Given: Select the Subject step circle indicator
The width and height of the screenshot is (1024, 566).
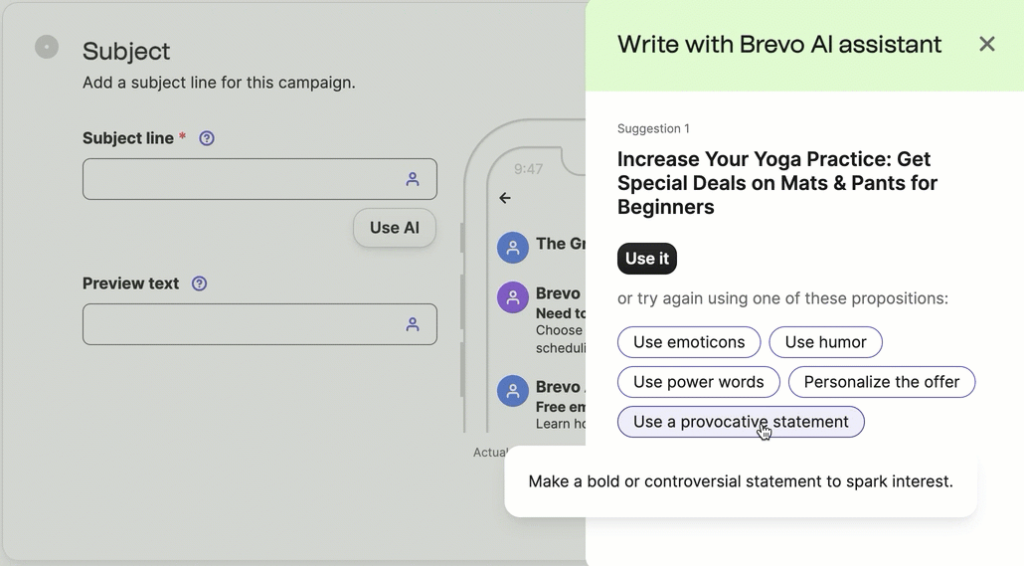Looking at the screenshot, I should pos(46,47).
